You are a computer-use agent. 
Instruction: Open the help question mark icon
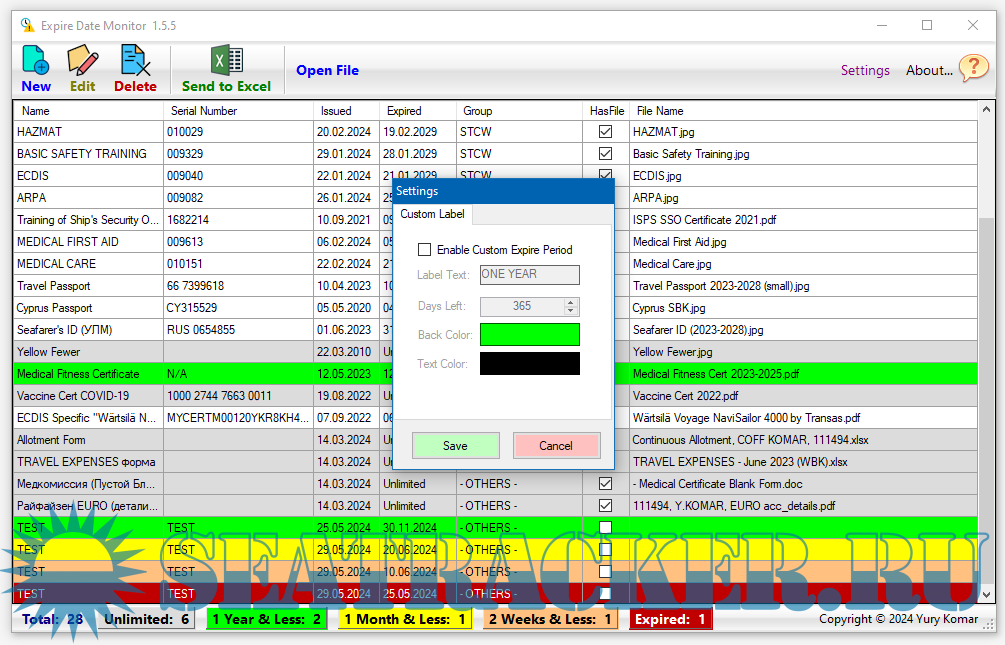click(973, 68)
